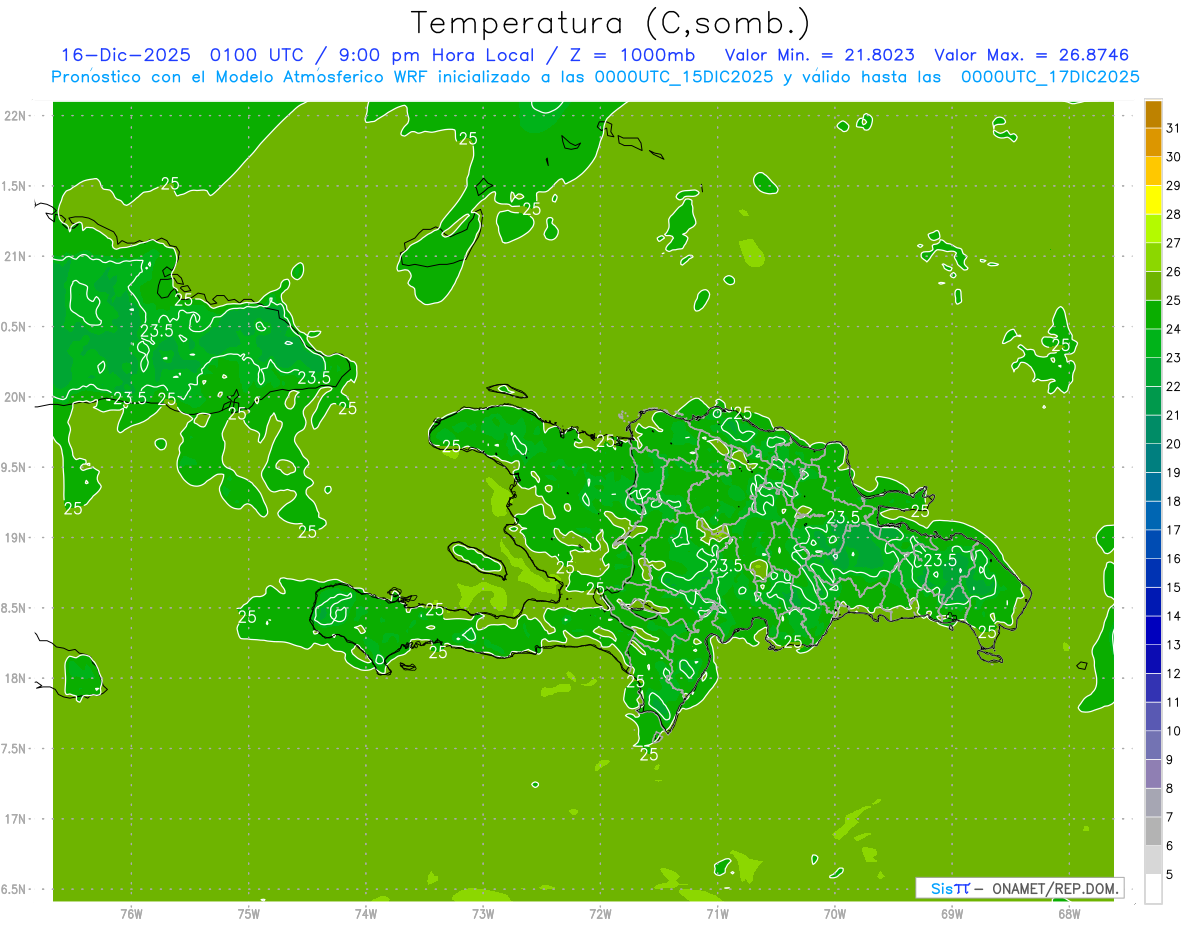Click the legend value "28"
1200x927 pixels.
click(1174, 214)
